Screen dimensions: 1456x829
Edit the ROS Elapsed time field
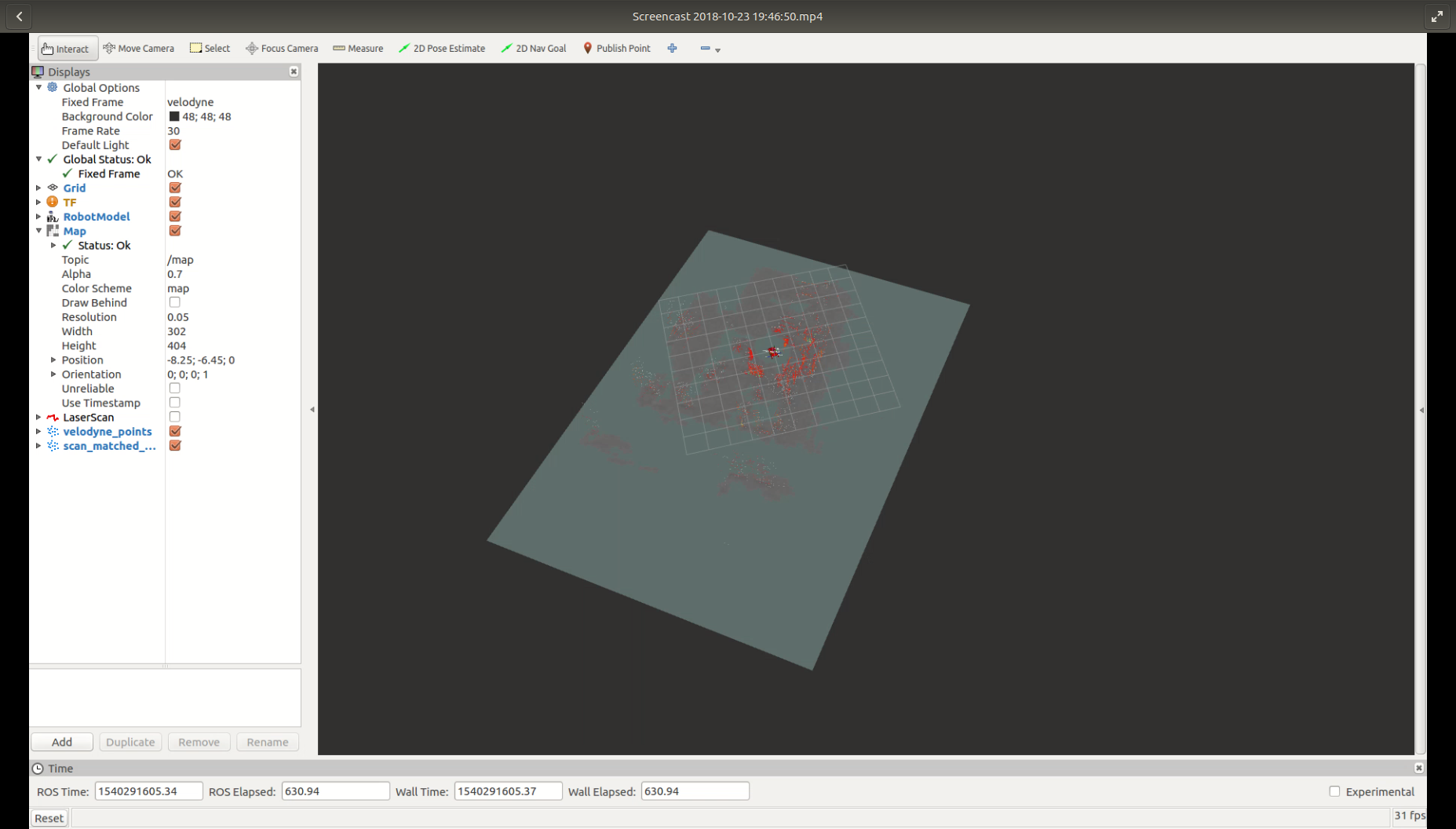pos(335,791)
